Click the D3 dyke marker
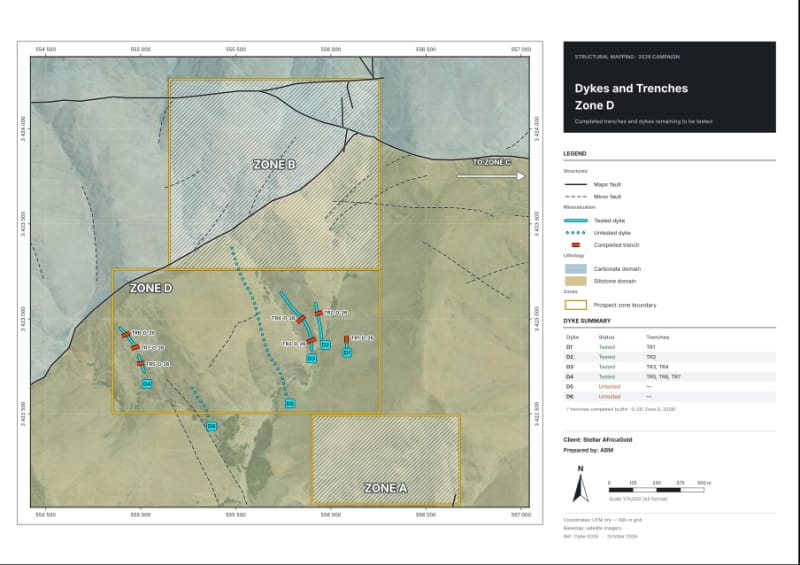800x565 pixels. coord(311,358)
